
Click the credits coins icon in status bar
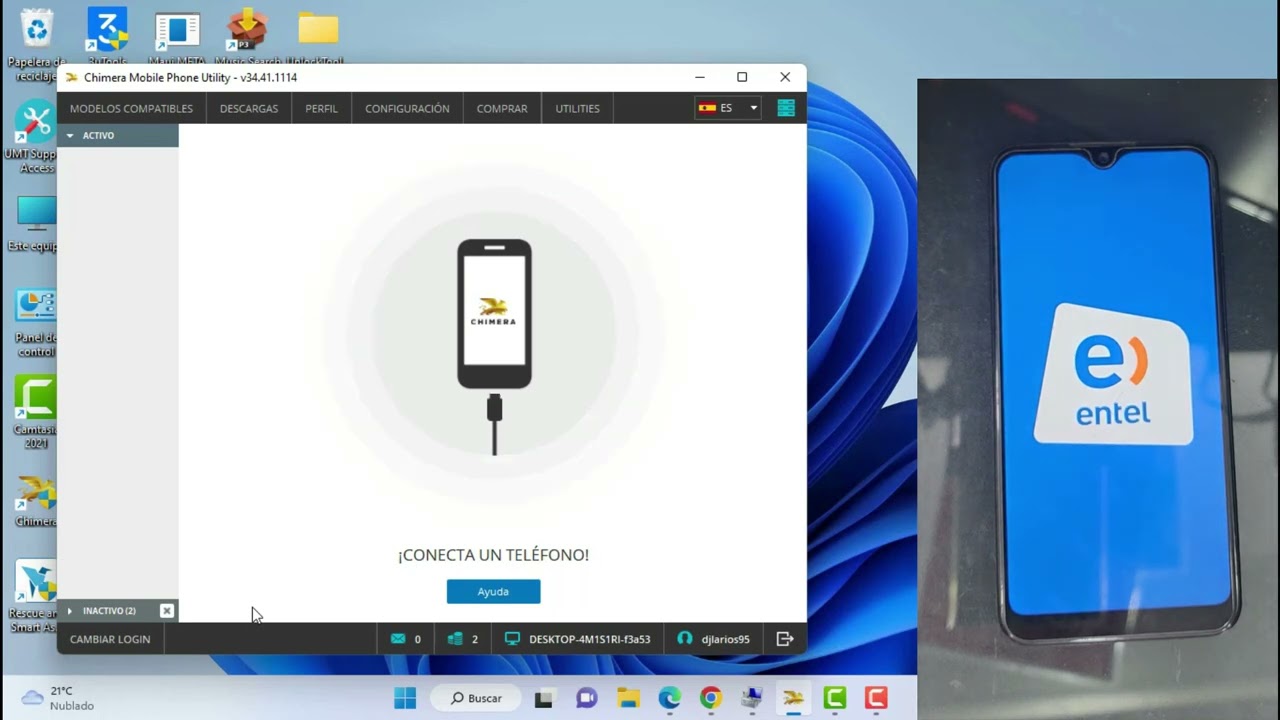pyautogui.click(x=455, y=639)
